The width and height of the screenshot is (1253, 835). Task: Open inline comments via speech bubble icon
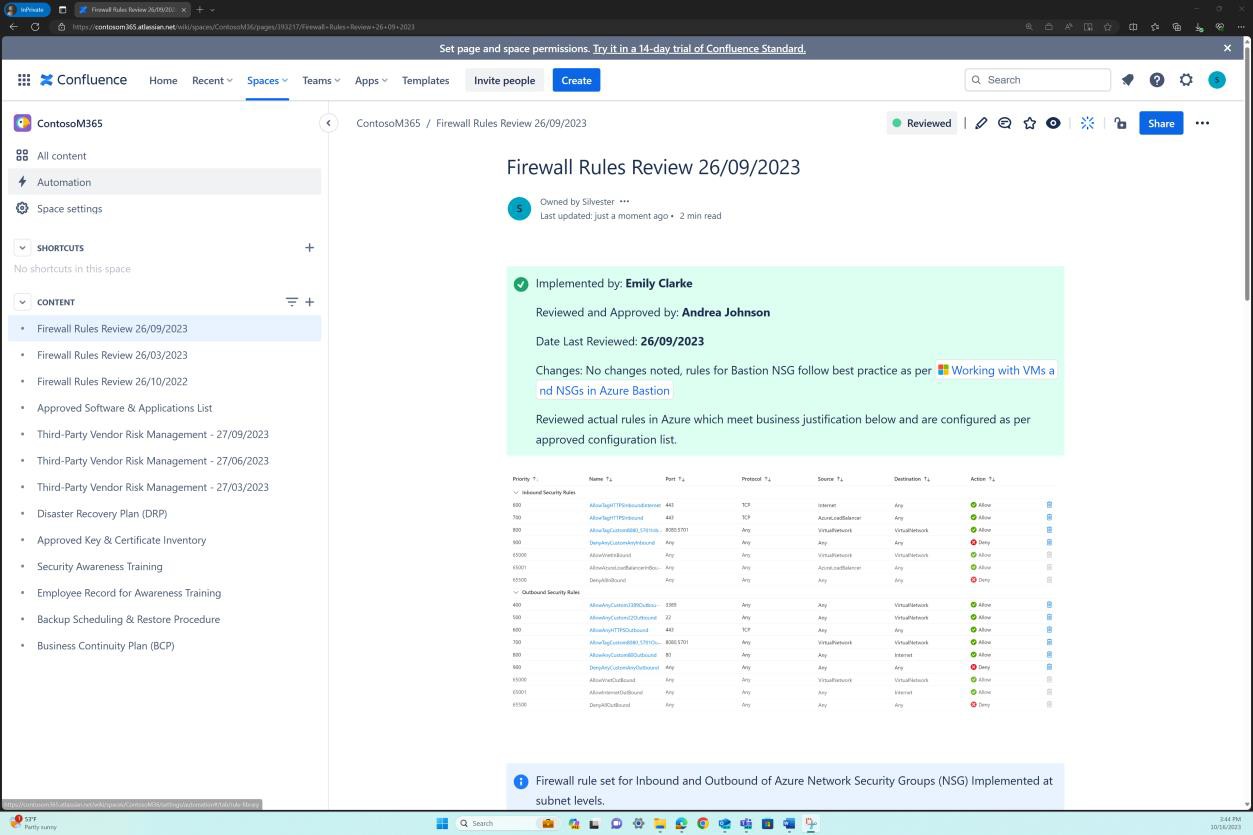click(1004, 123)
